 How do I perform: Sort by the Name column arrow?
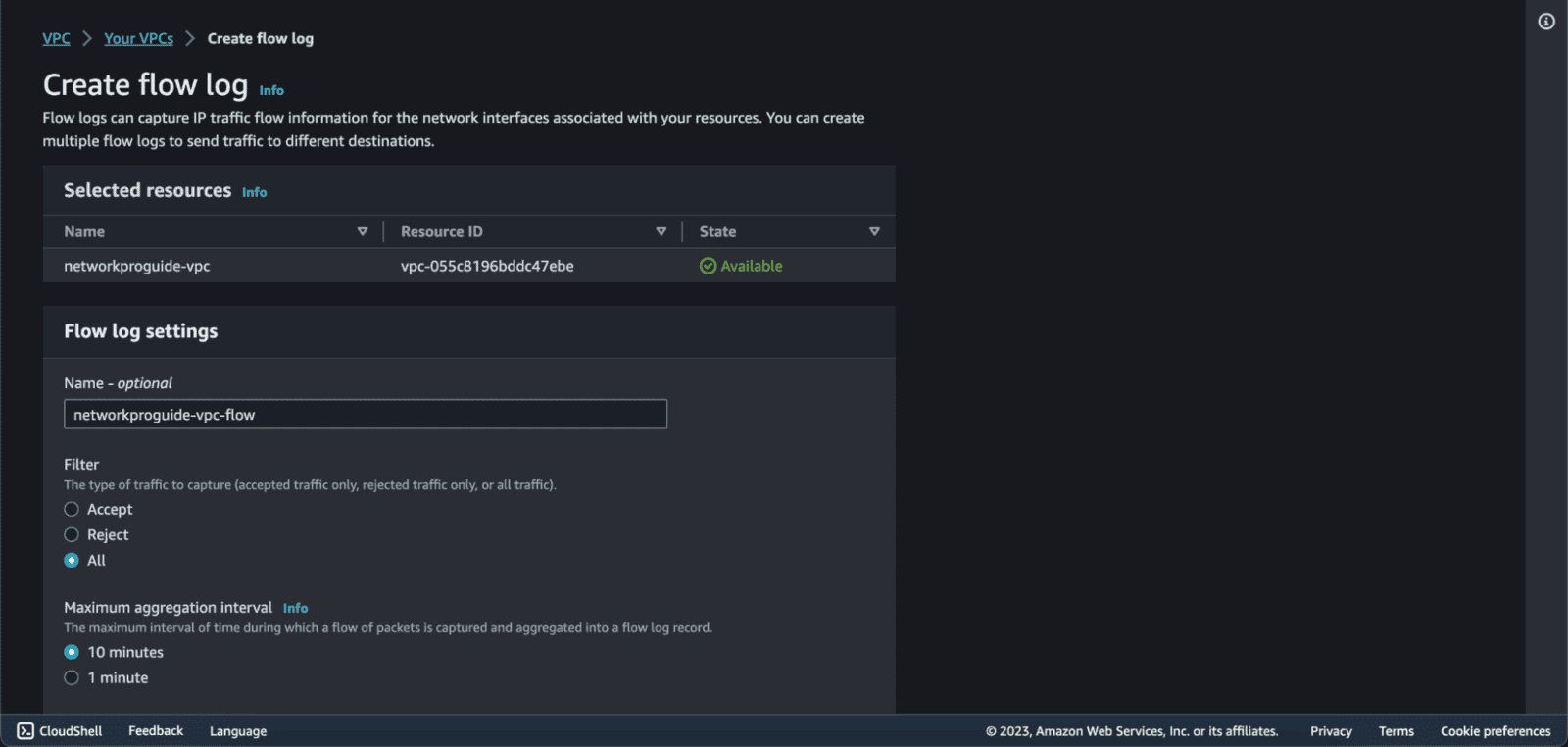(363, 231)
